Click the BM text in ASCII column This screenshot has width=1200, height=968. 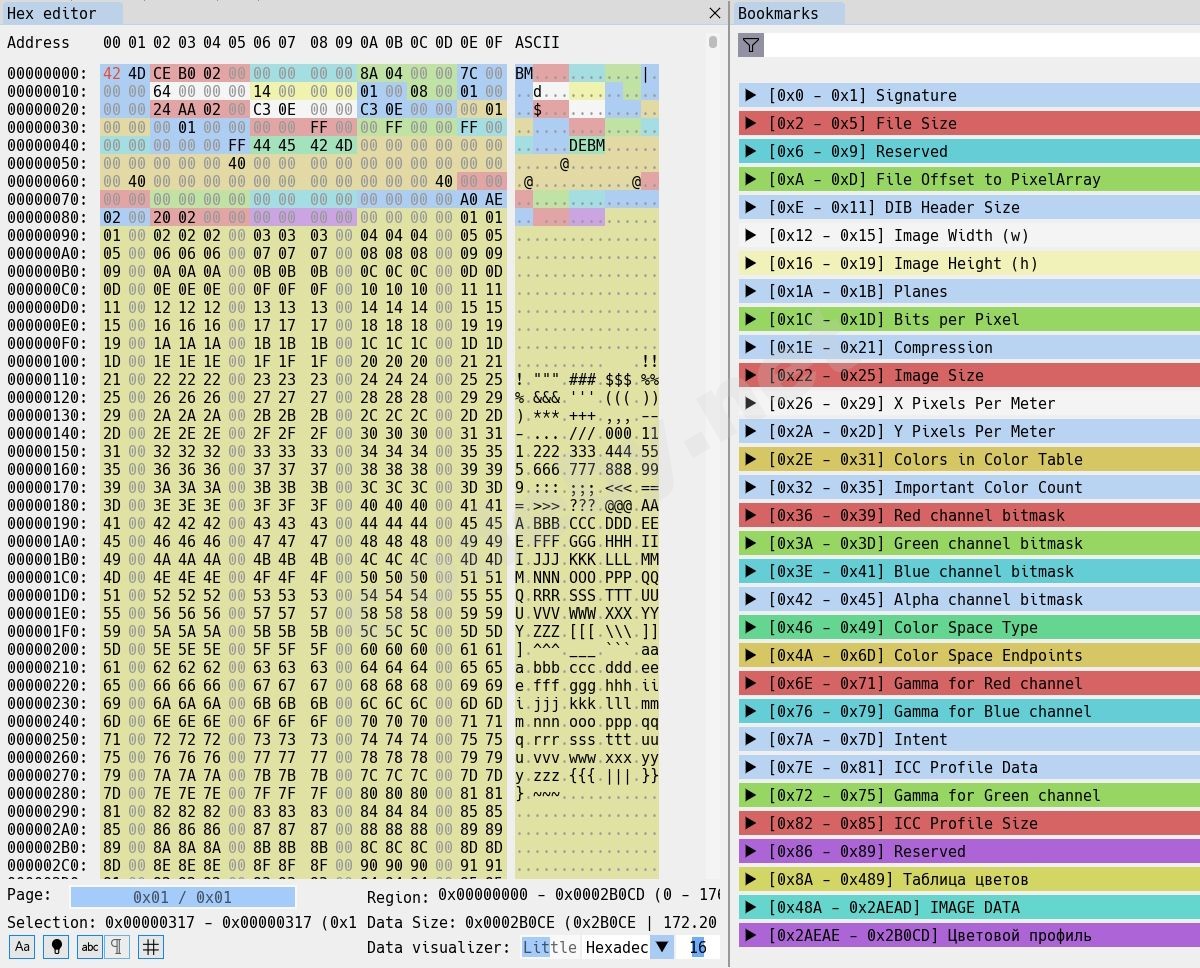[524, 74]
